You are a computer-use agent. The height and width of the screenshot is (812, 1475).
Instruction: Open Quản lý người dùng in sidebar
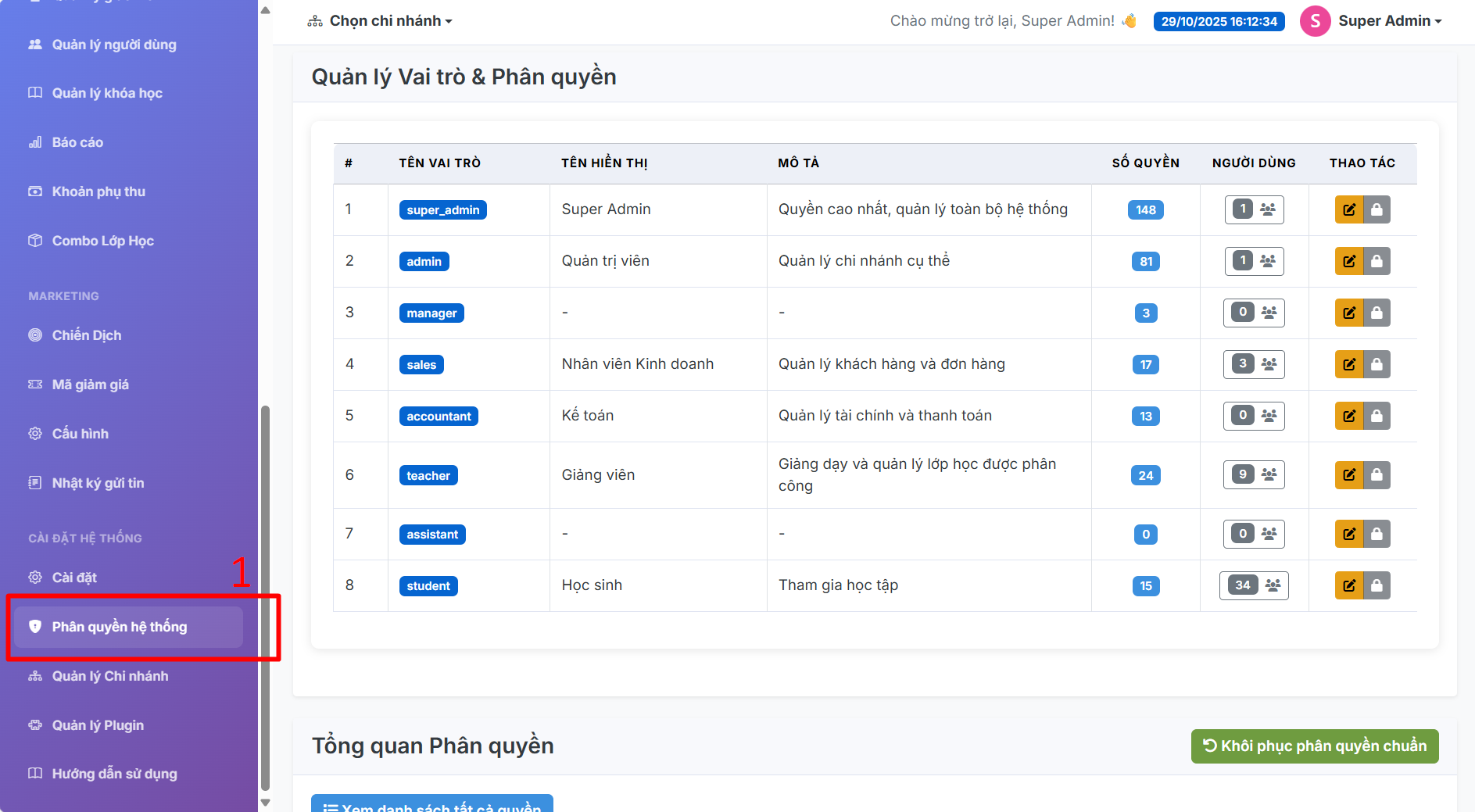114,45
